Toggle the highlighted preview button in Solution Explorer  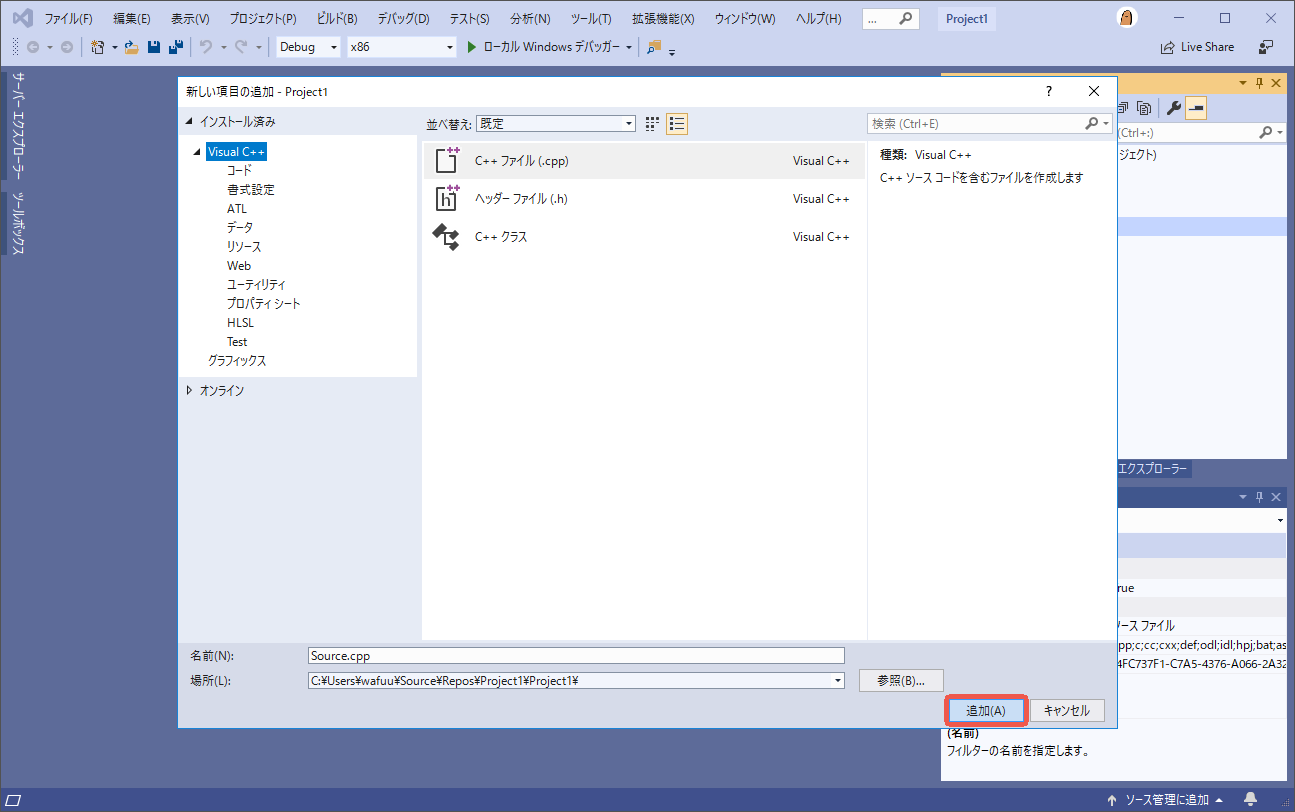[x=1197, y=108]
